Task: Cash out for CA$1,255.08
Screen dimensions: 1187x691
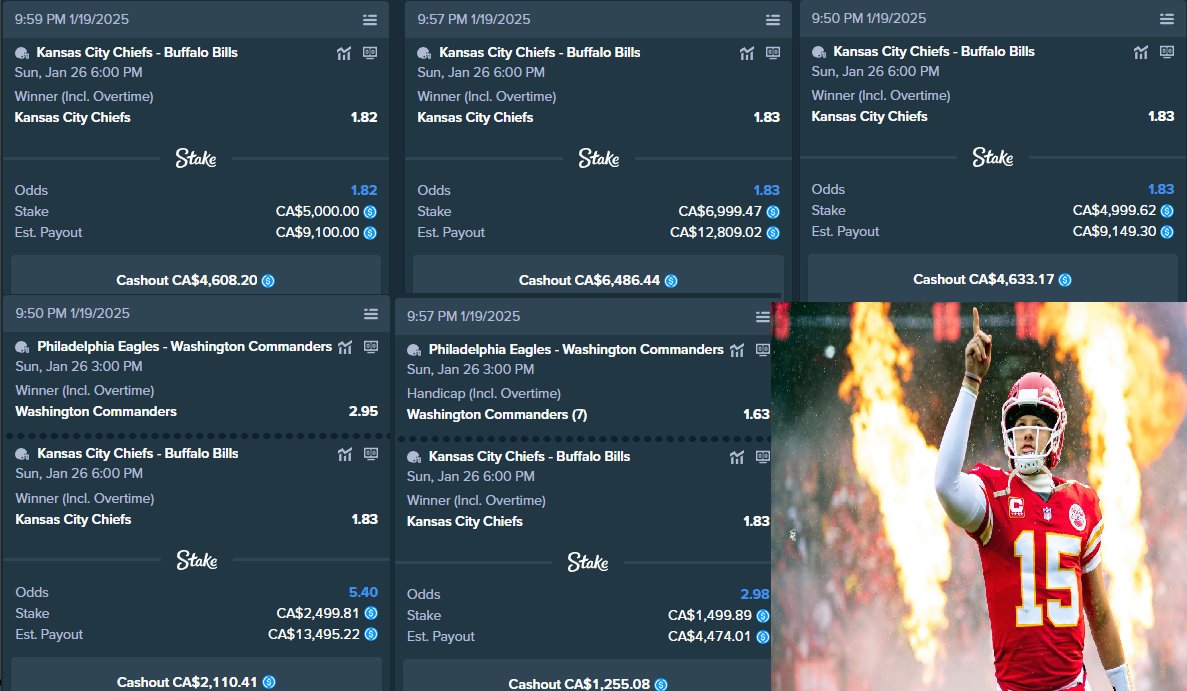Action: tap(587, 677)
